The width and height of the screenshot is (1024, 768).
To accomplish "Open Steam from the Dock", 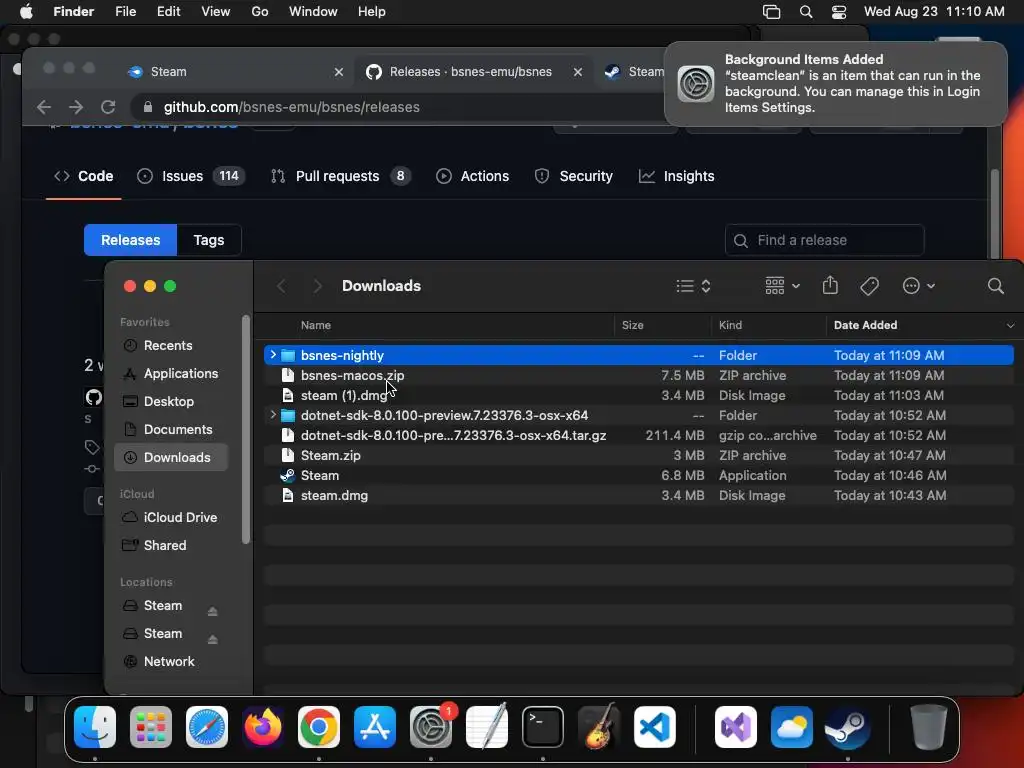I will pyautogui.click(x=848, y=727).
